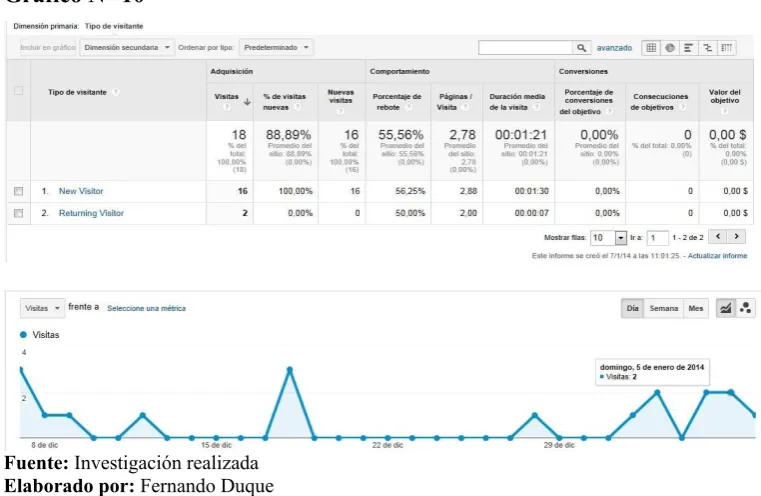Show the motion chart dots icon
This screenshot has height=496, width=761.
pyautogui.click(x=745, y=308)
